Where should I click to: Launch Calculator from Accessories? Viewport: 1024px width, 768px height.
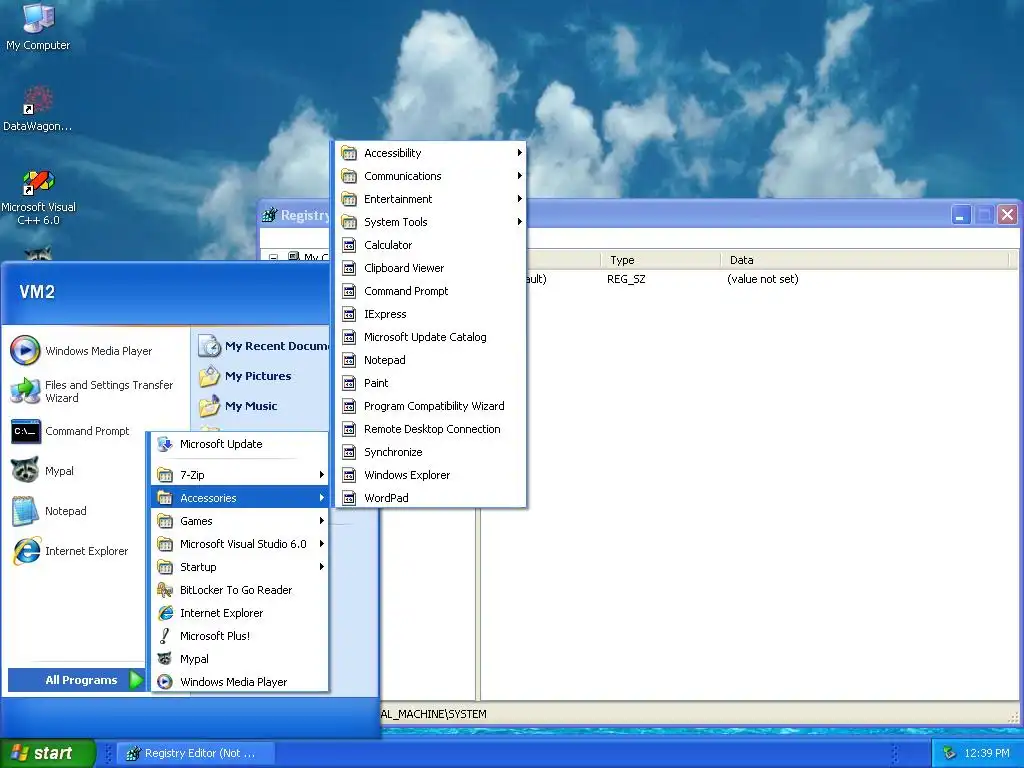tap(430, 245)
